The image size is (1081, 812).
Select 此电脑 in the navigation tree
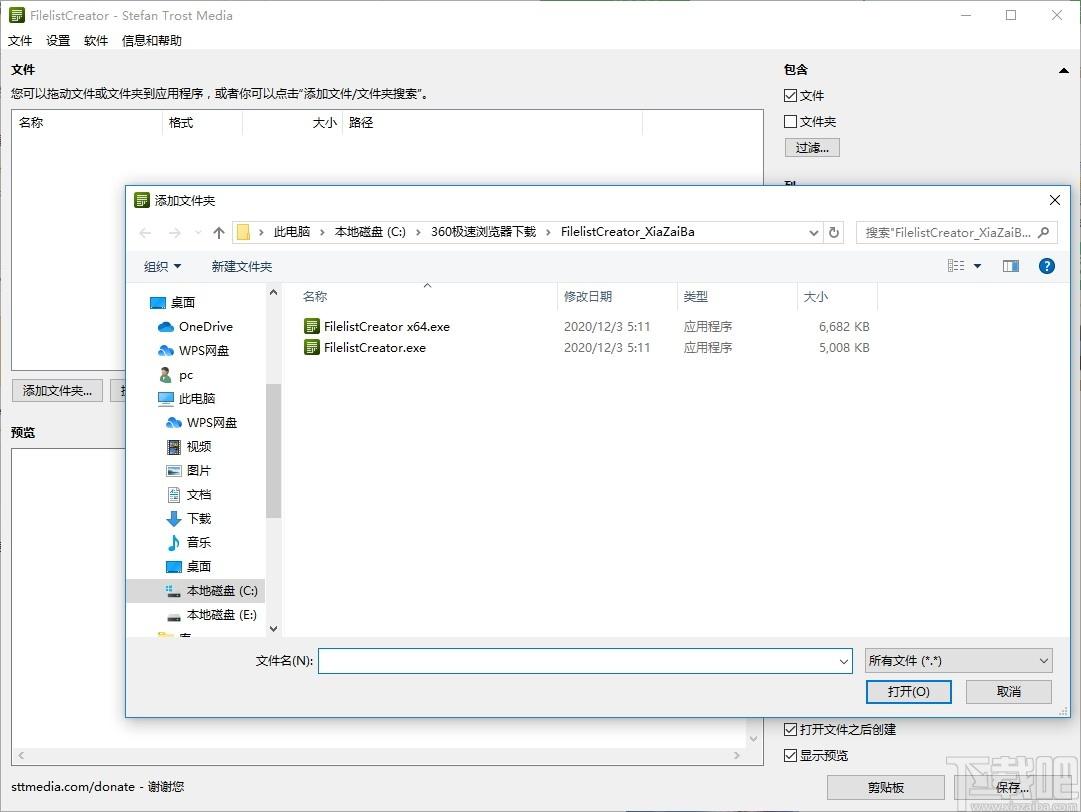(187, 398)
